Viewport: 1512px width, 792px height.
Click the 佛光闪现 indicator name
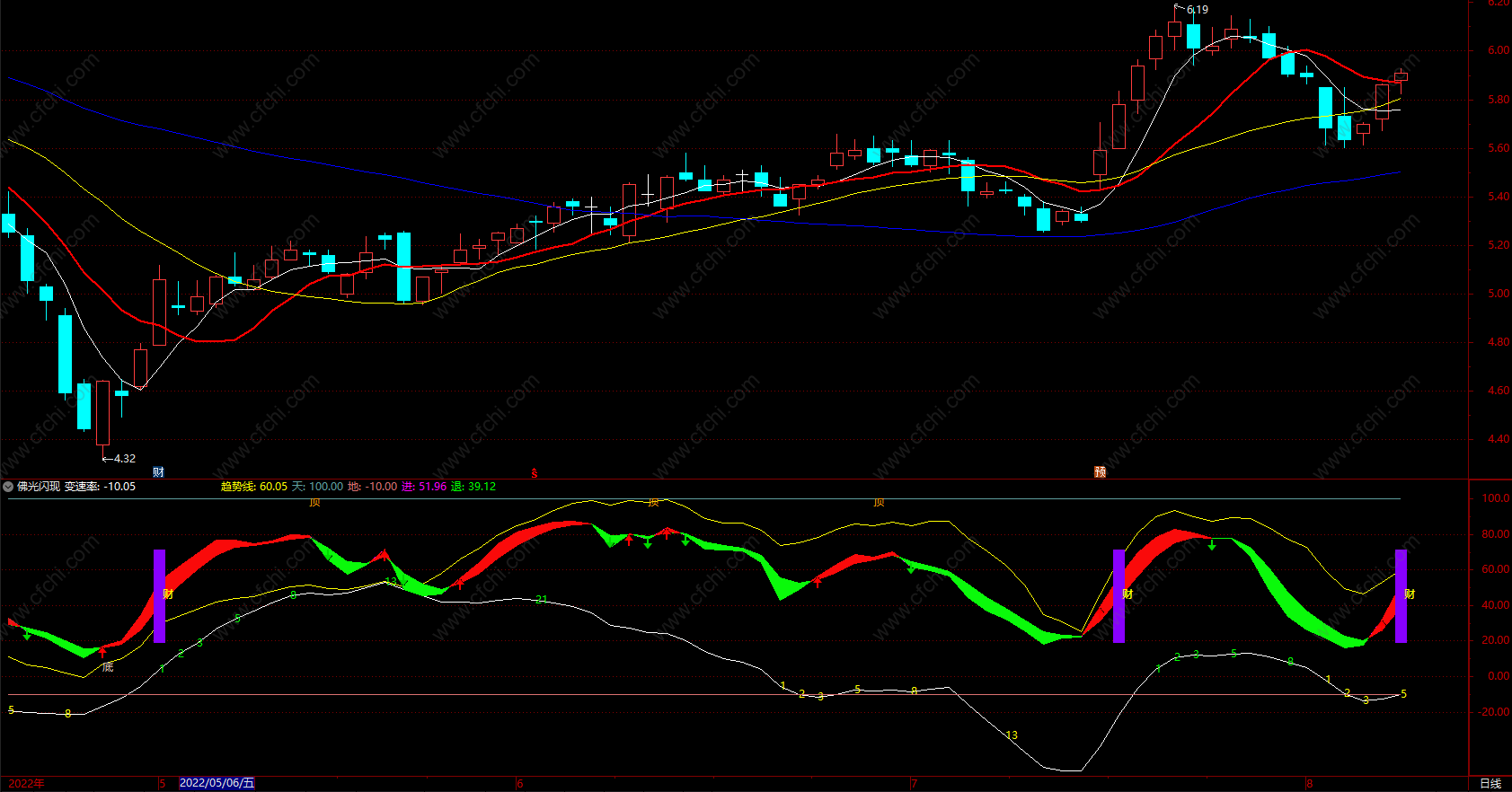tap(39, 487)
